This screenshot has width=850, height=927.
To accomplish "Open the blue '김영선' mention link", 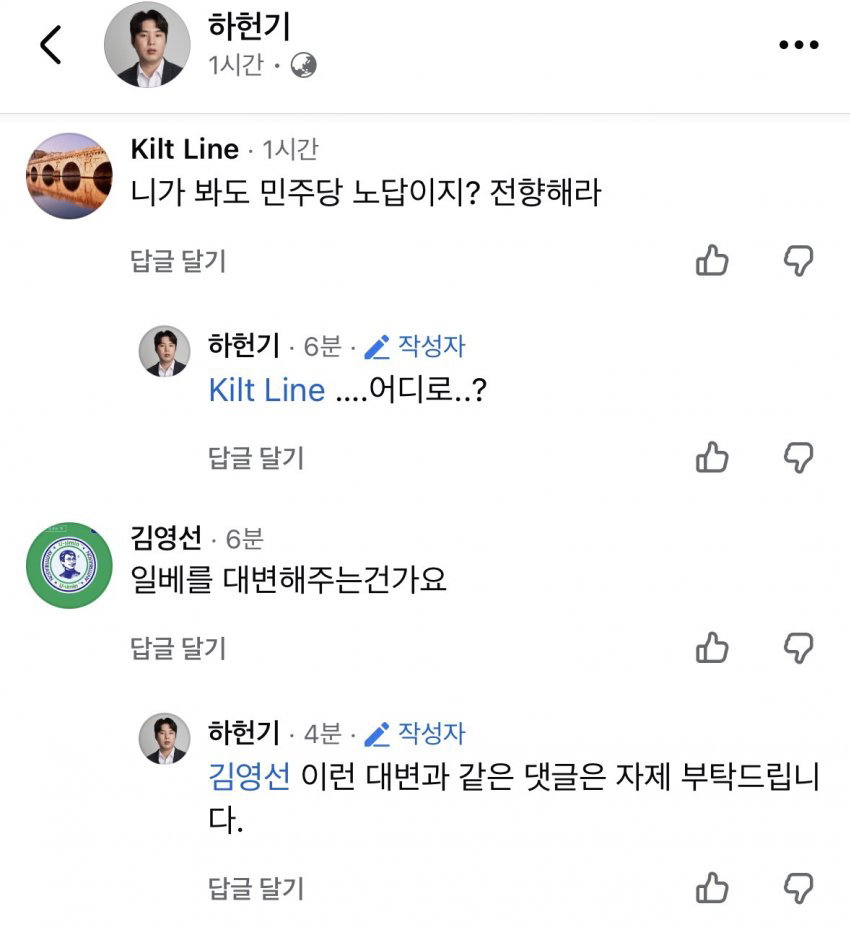I will [249, 776].
